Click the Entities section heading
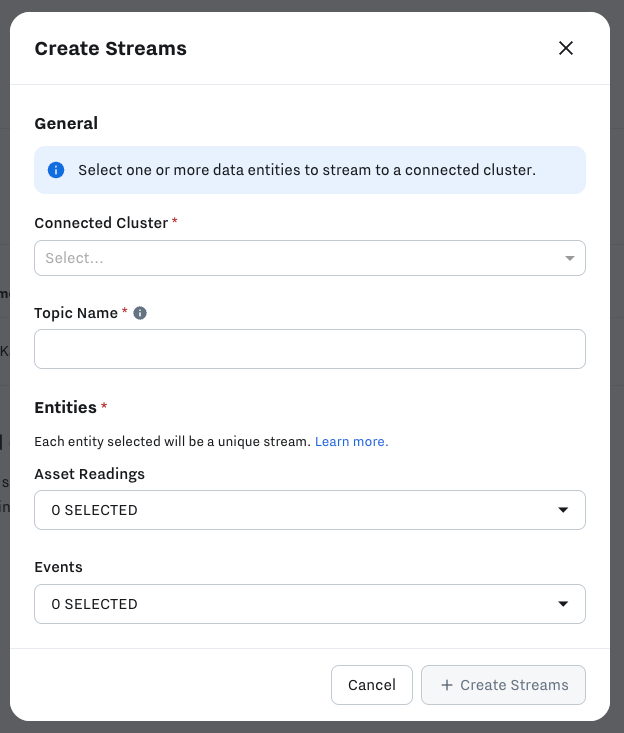 tap(65, 407)
